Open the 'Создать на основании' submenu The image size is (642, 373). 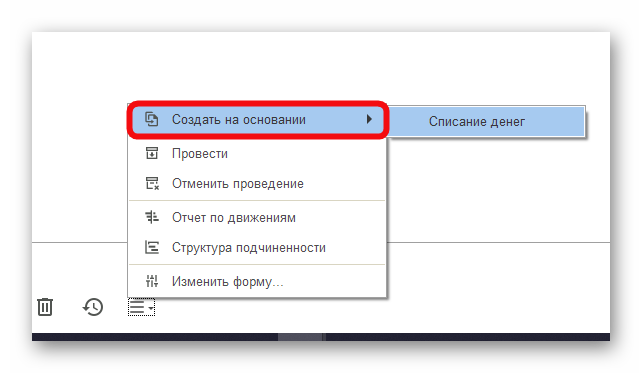[x=257, y=120]
